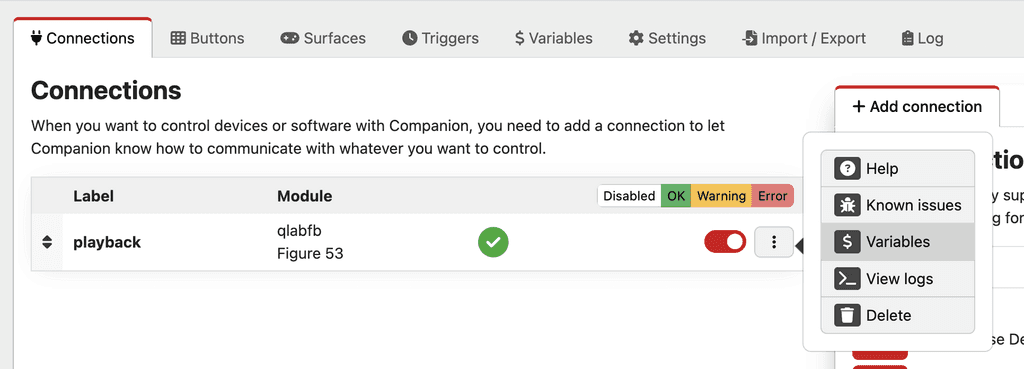Click the green OK status checkmark icon

pyautogui.click(x=493, y=242)
